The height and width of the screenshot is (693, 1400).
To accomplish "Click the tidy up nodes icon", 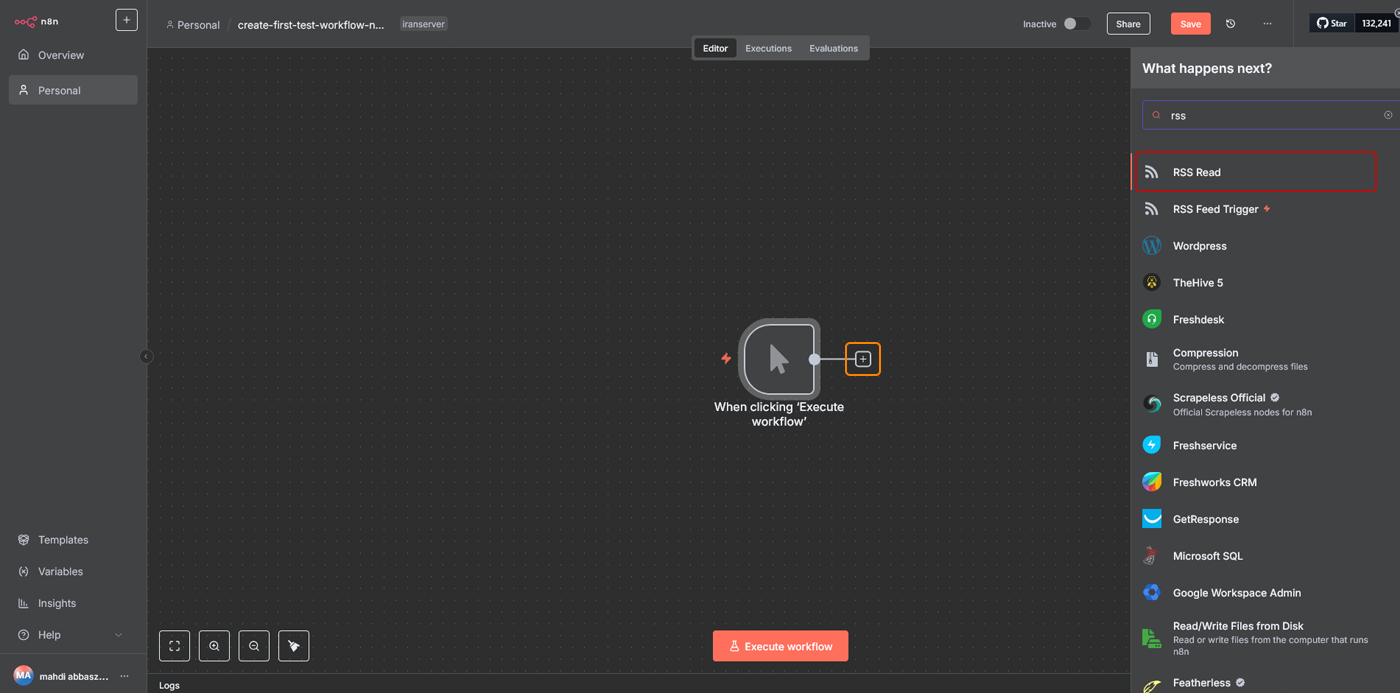I will coord(294,646).
